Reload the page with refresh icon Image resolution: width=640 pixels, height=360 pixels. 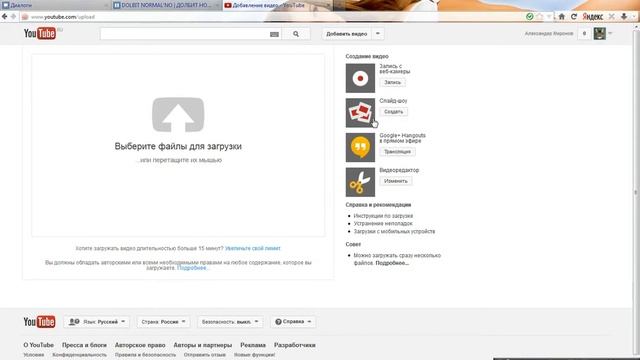(573, 16)
